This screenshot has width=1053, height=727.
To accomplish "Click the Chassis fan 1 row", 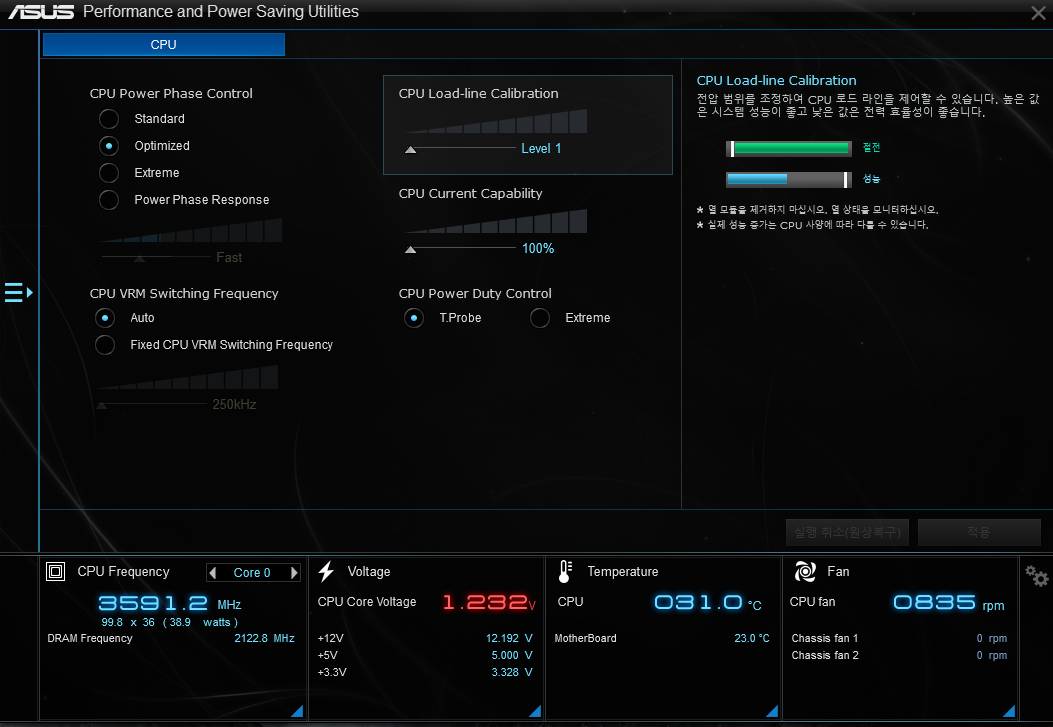I will coord(899,638).
